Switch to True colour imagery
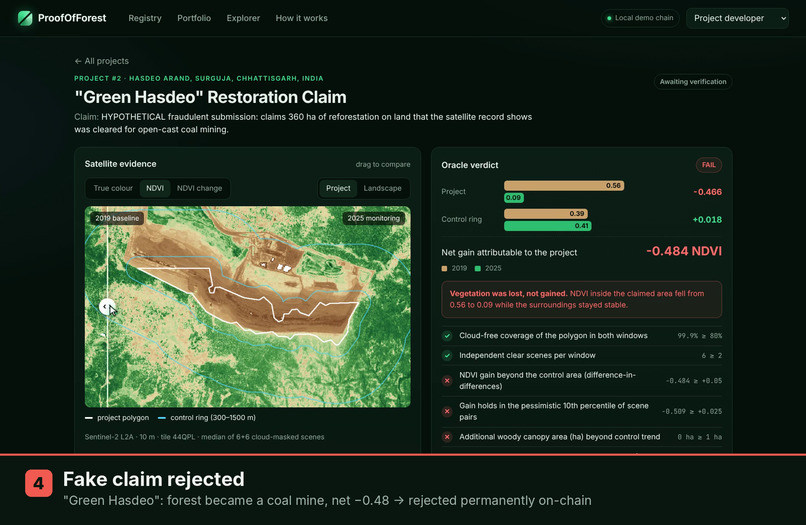 (x=113, y=188)
